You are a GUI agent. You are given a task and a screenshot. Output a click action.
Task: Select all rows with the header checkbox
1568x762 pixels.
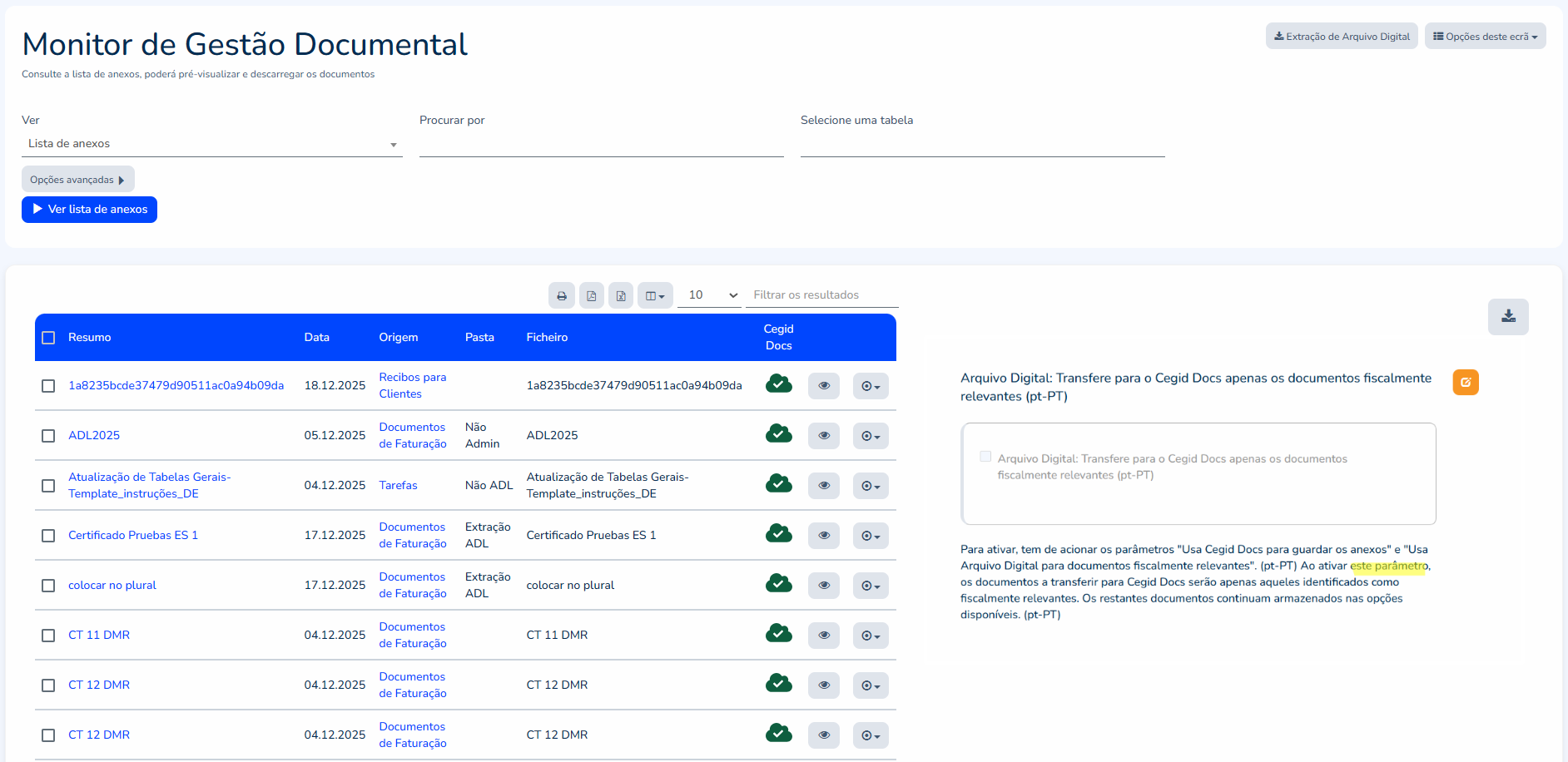[48, 338]
